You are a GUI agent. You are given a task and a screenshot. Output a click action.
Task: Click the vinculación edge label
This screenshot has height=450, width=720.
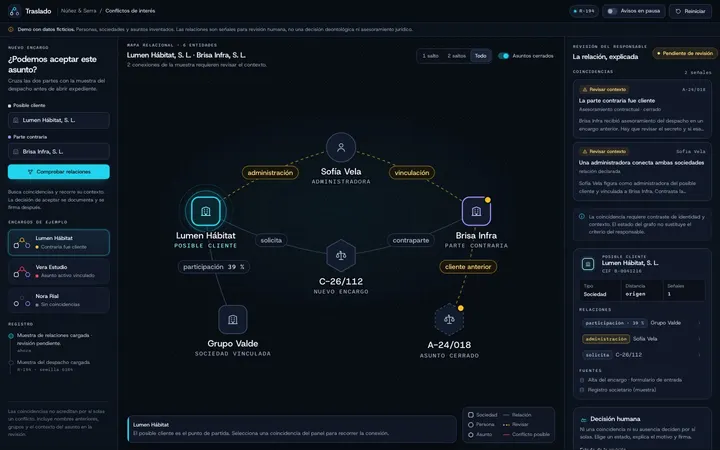tap(412, 173)
